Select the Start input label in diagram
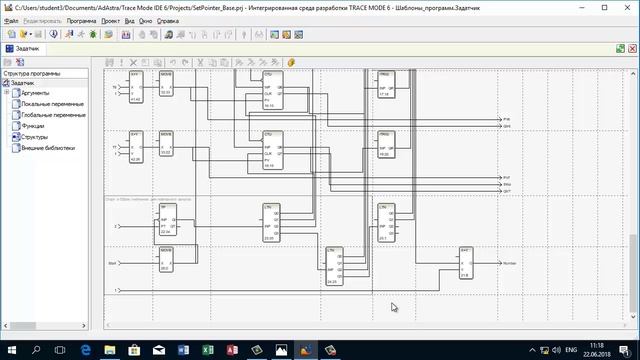The image size is (640, 360). (112, 263)
